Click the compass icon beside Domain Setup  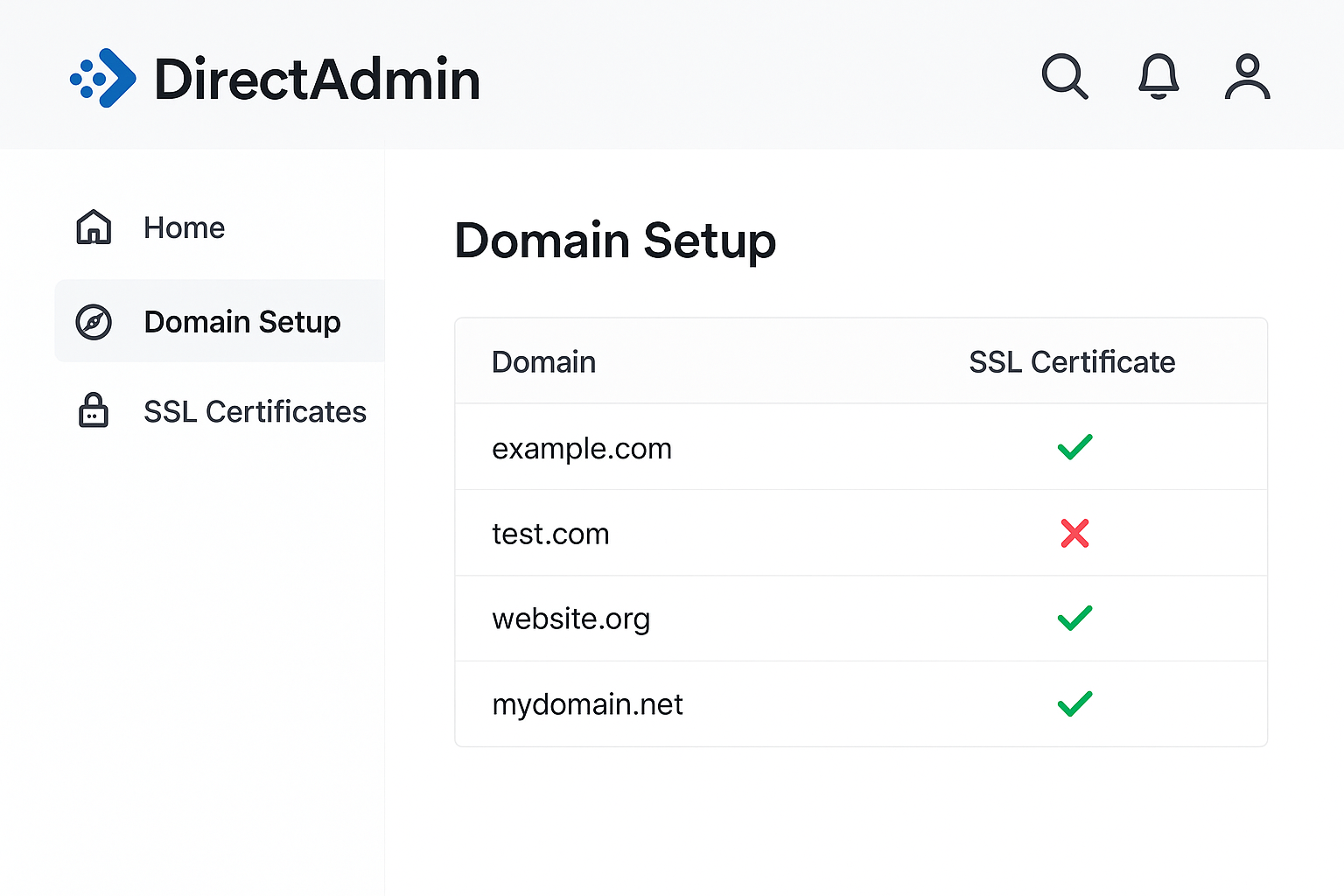[94, 322]
